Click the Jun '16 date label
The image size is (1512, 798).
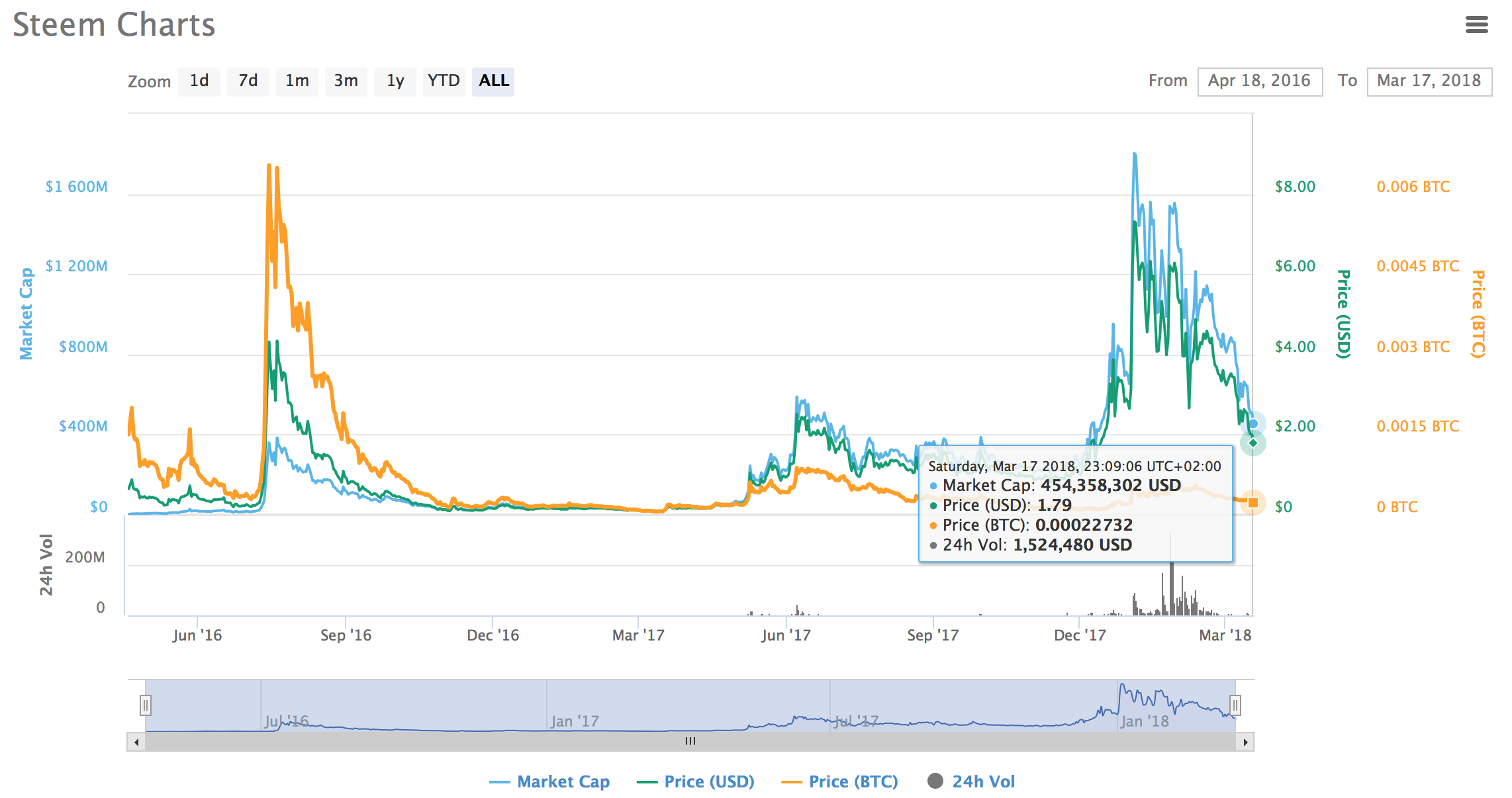coord(197,635)
